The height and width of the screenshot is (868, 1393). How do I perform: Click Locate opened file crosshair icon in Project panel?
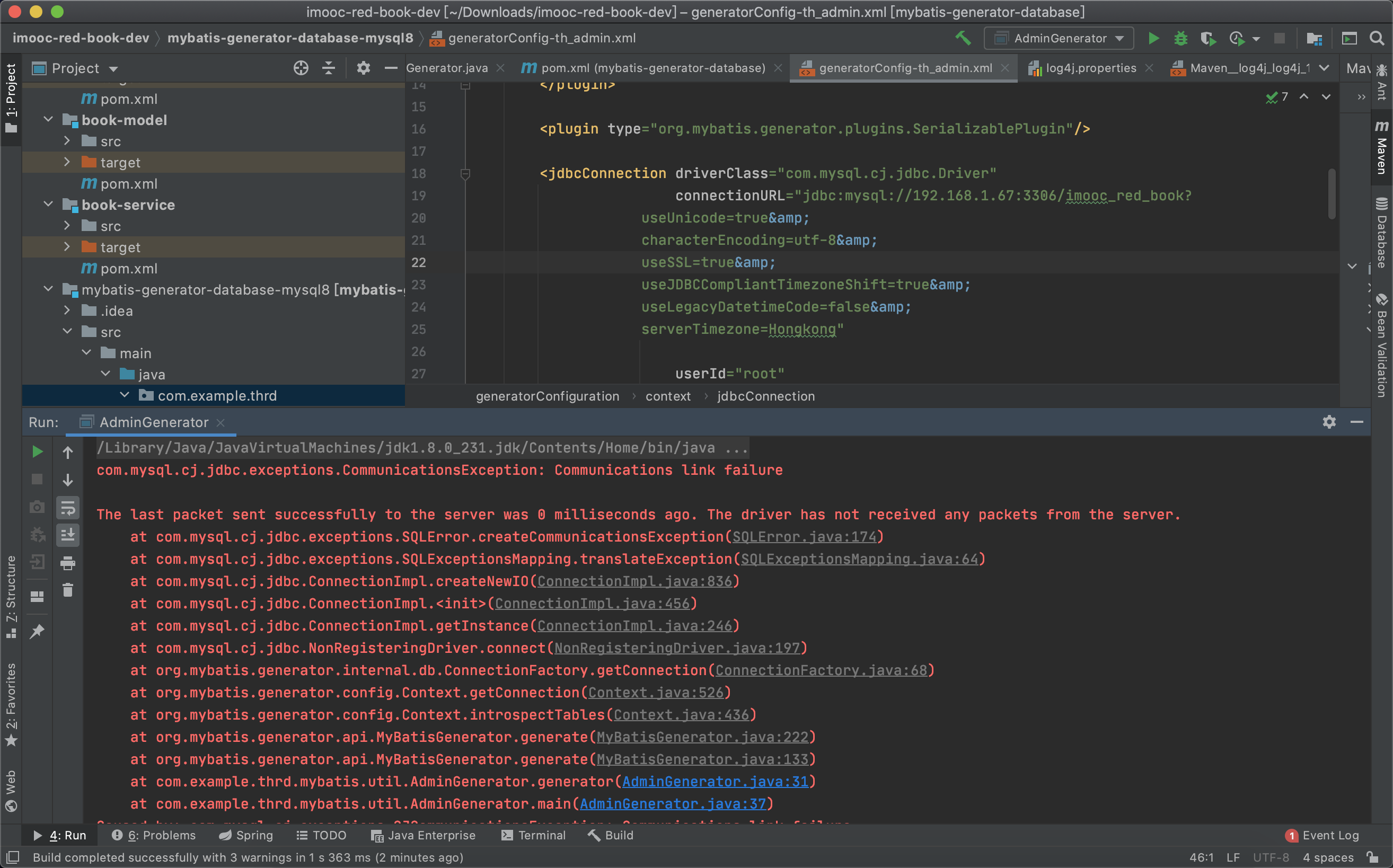pos(301,68)
